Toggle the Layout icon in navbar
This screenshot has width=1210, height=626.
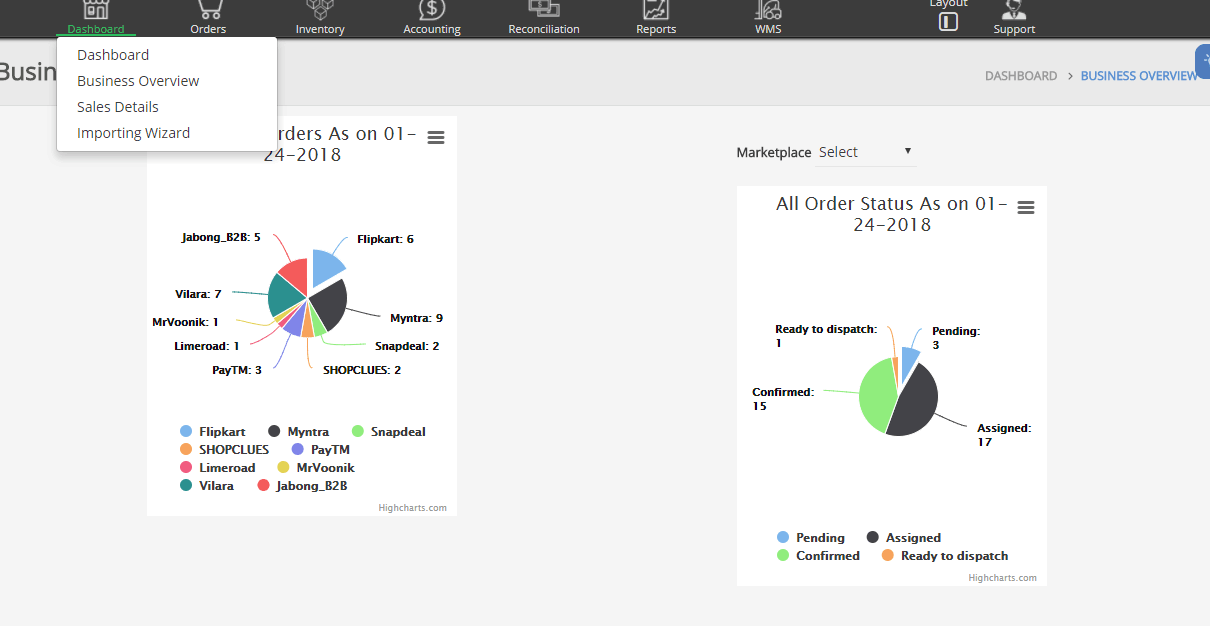tap(948, 21)
